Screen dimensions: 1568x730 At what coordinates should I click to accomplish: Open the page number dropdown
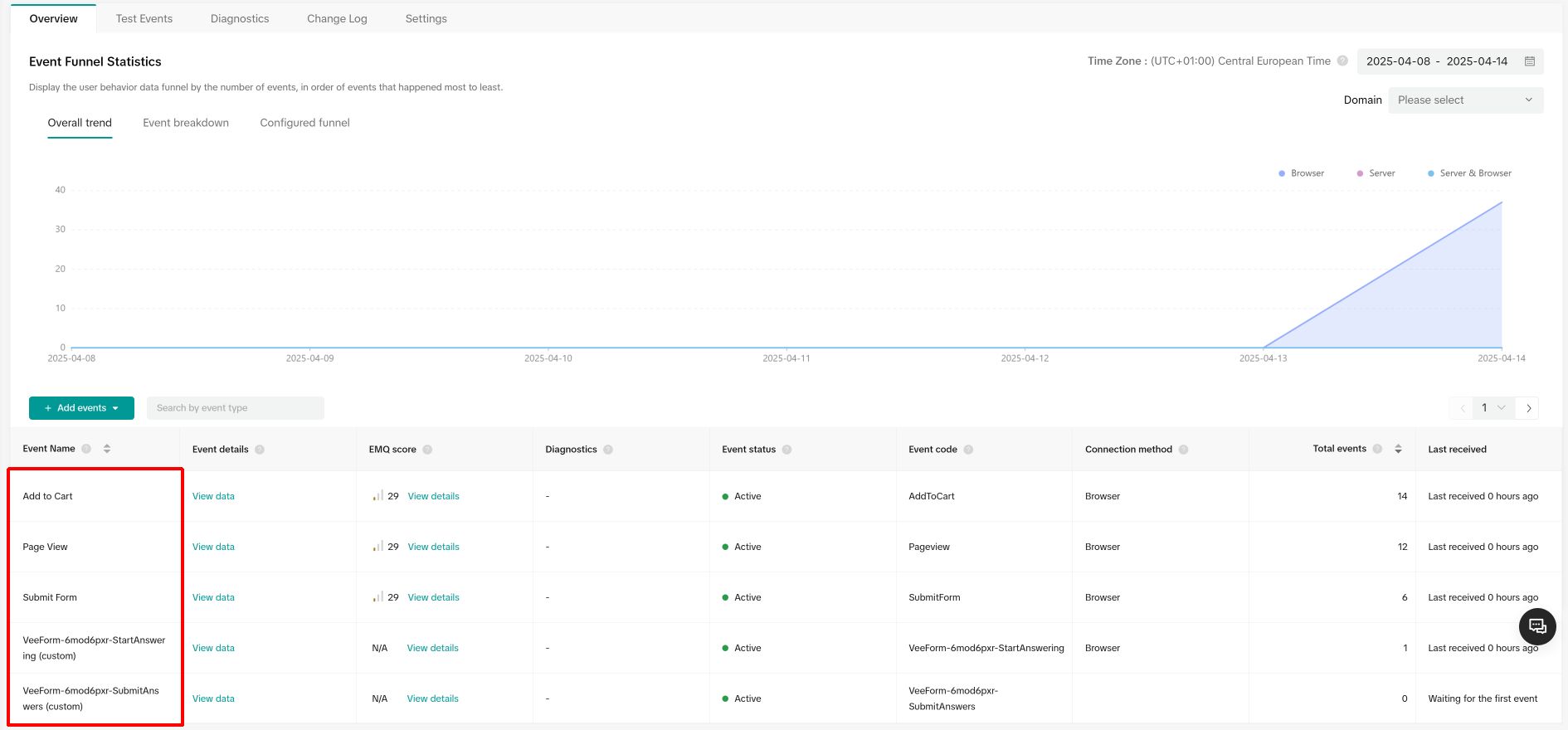click(1493, 408)
